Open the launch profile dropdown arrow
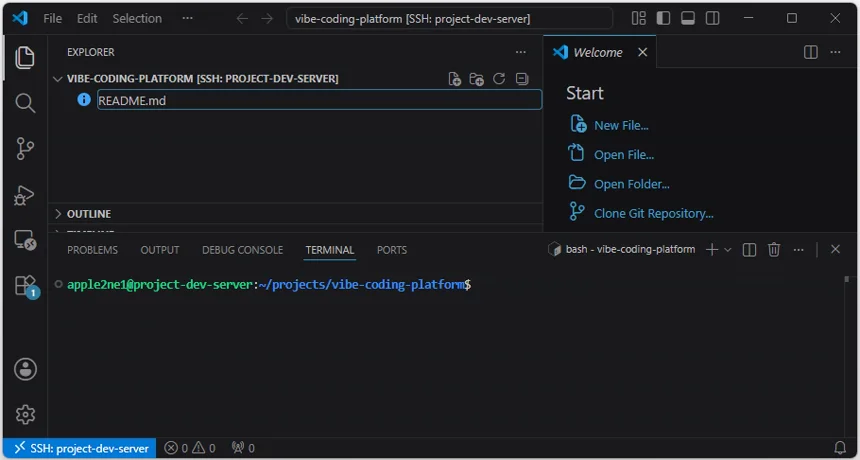Screen dimensions: 860x460 728,250
